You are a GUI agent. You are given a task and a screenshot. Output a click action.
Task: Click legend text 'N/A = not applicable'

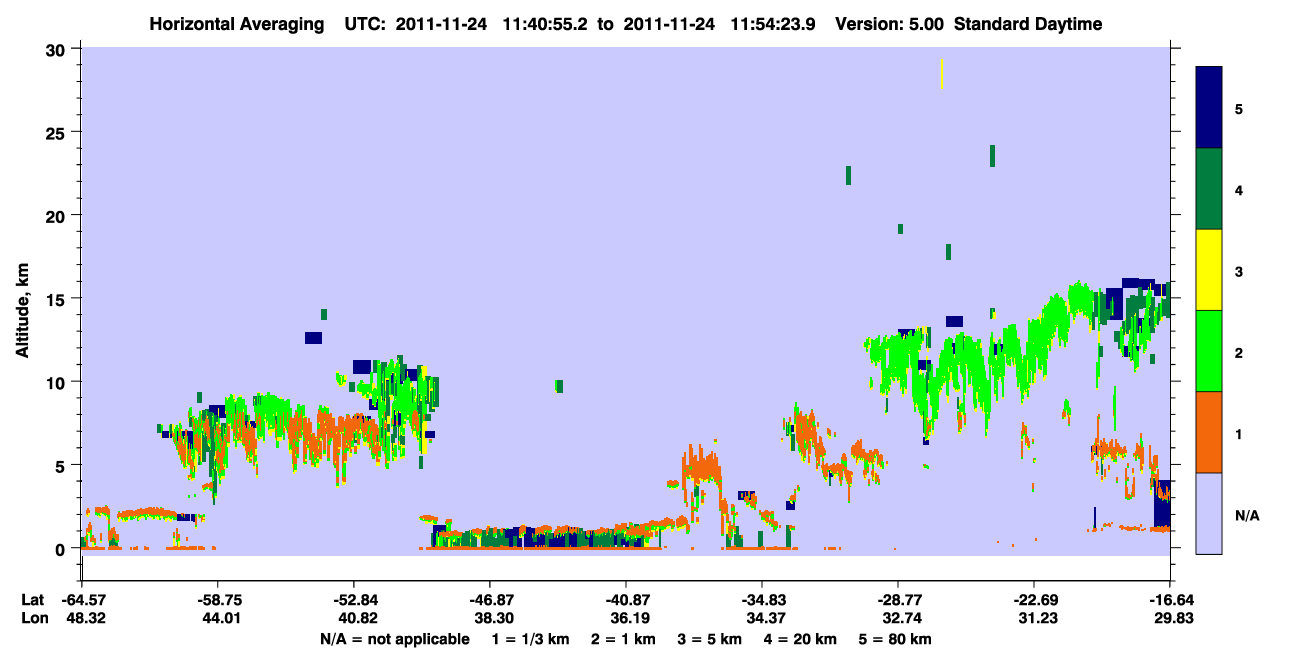(x=395, y=638)
